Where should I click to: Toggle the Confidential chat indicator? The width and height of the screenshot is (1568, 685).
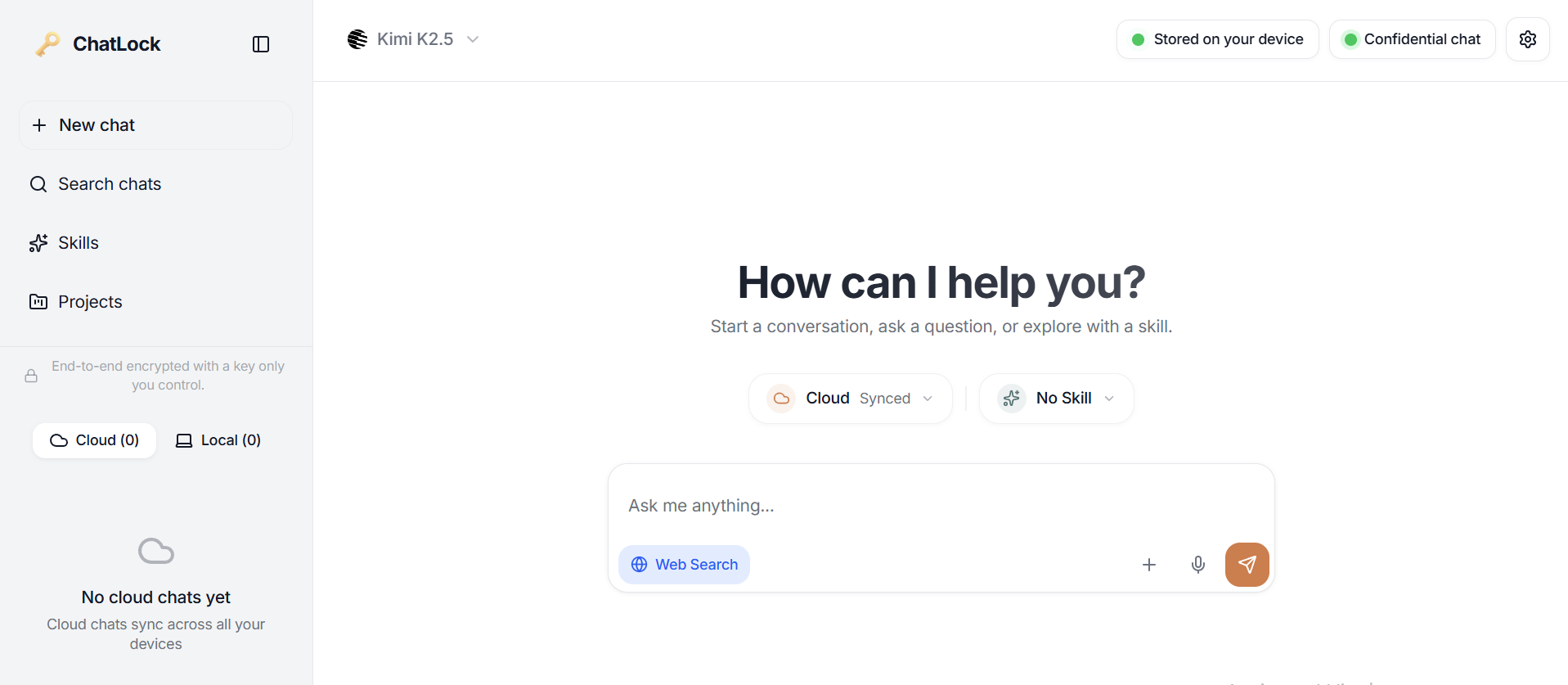tap(1412, 39)
